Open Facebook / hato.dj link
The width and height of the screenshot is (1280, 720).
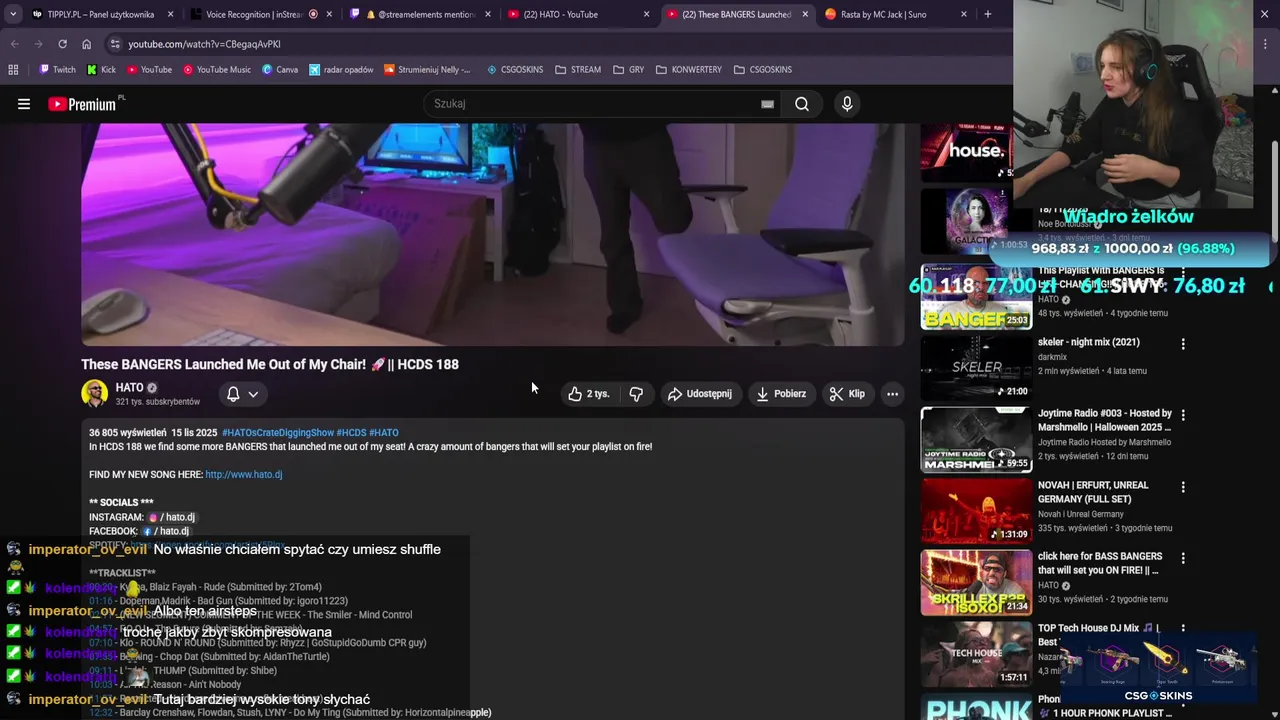[x=165, y=531]
